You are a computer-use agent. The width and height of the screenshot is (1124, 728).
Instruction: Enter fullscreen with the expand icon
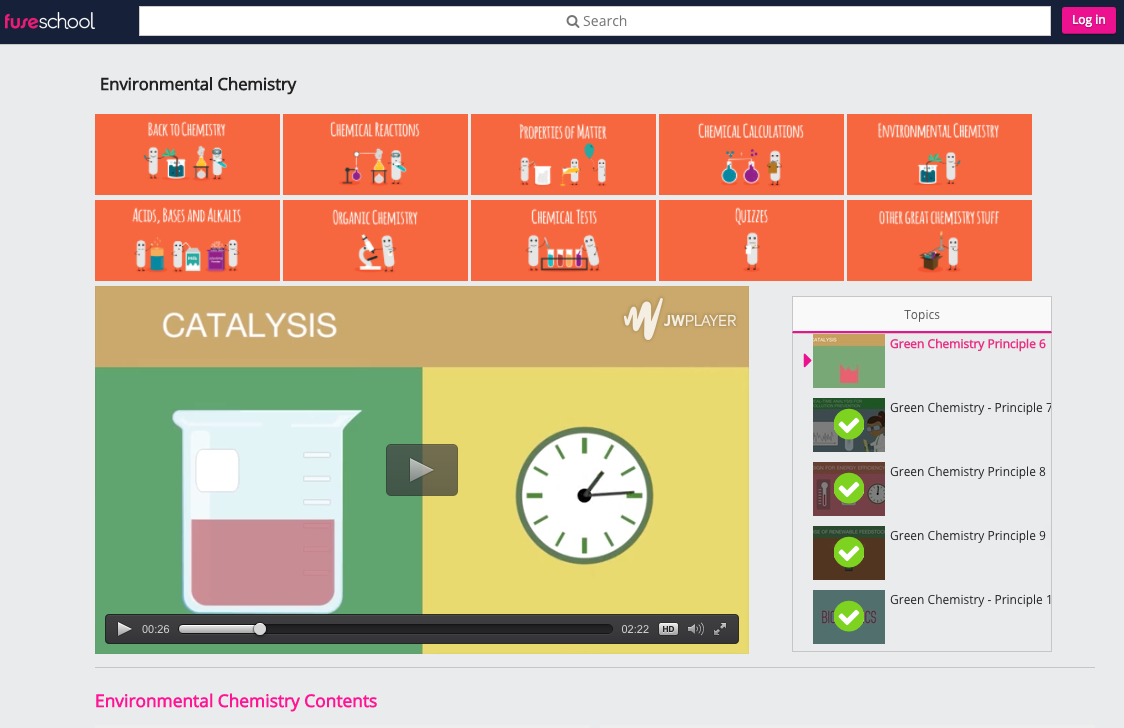(720, 628)
